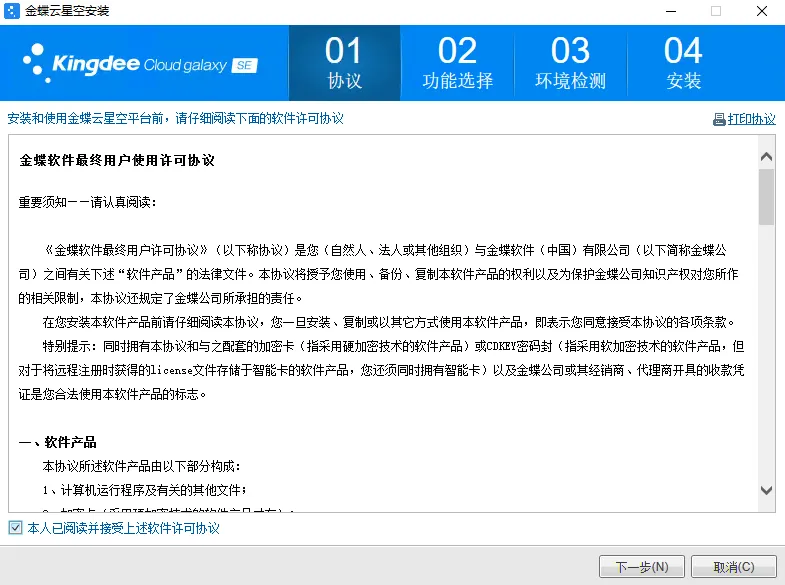Click the agreement scrollbar up arrow
This screenshot has width=785, height=585.
click(766, 157)
